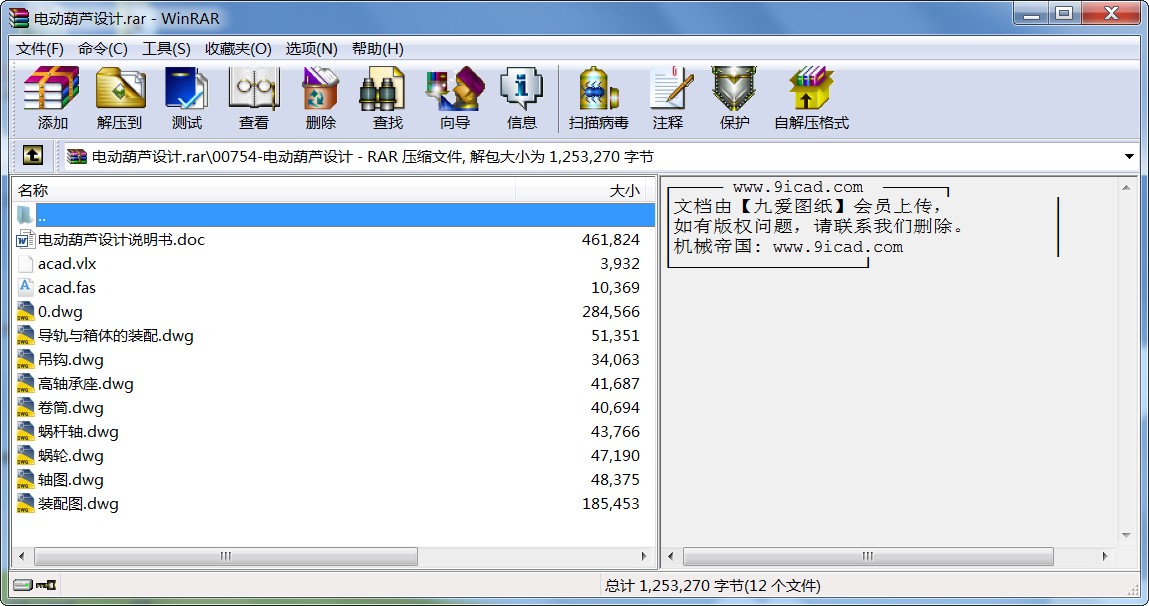
Task: Select file 高轴承座.dwg
Action: pyautogui.click(x=86, y=384)
